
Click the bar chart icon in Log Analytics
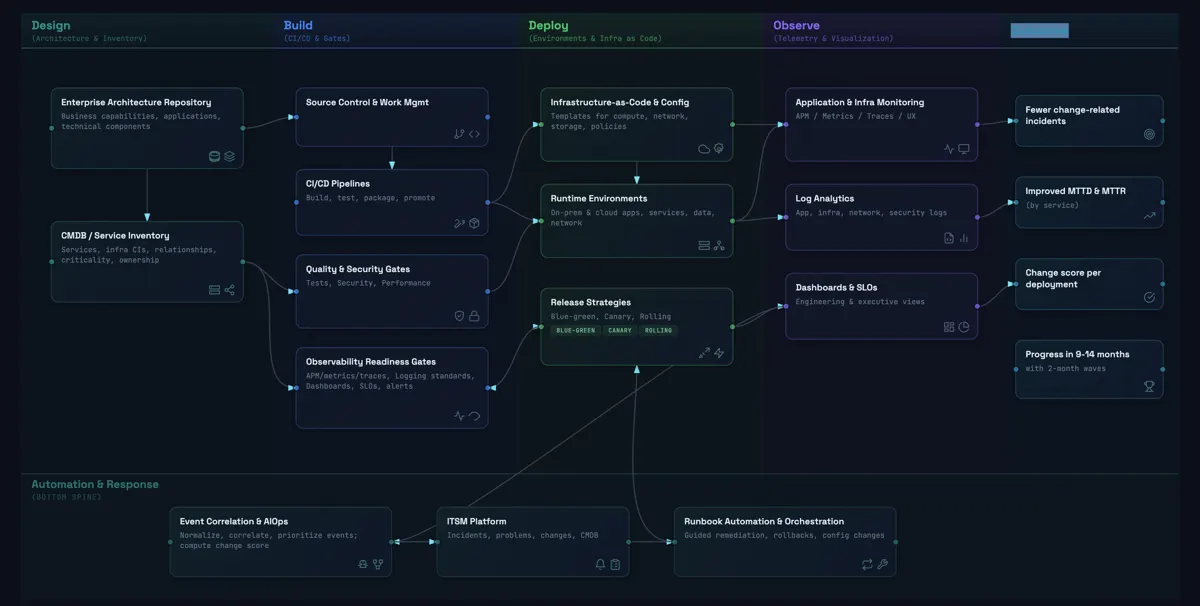(x=964, y=238)
